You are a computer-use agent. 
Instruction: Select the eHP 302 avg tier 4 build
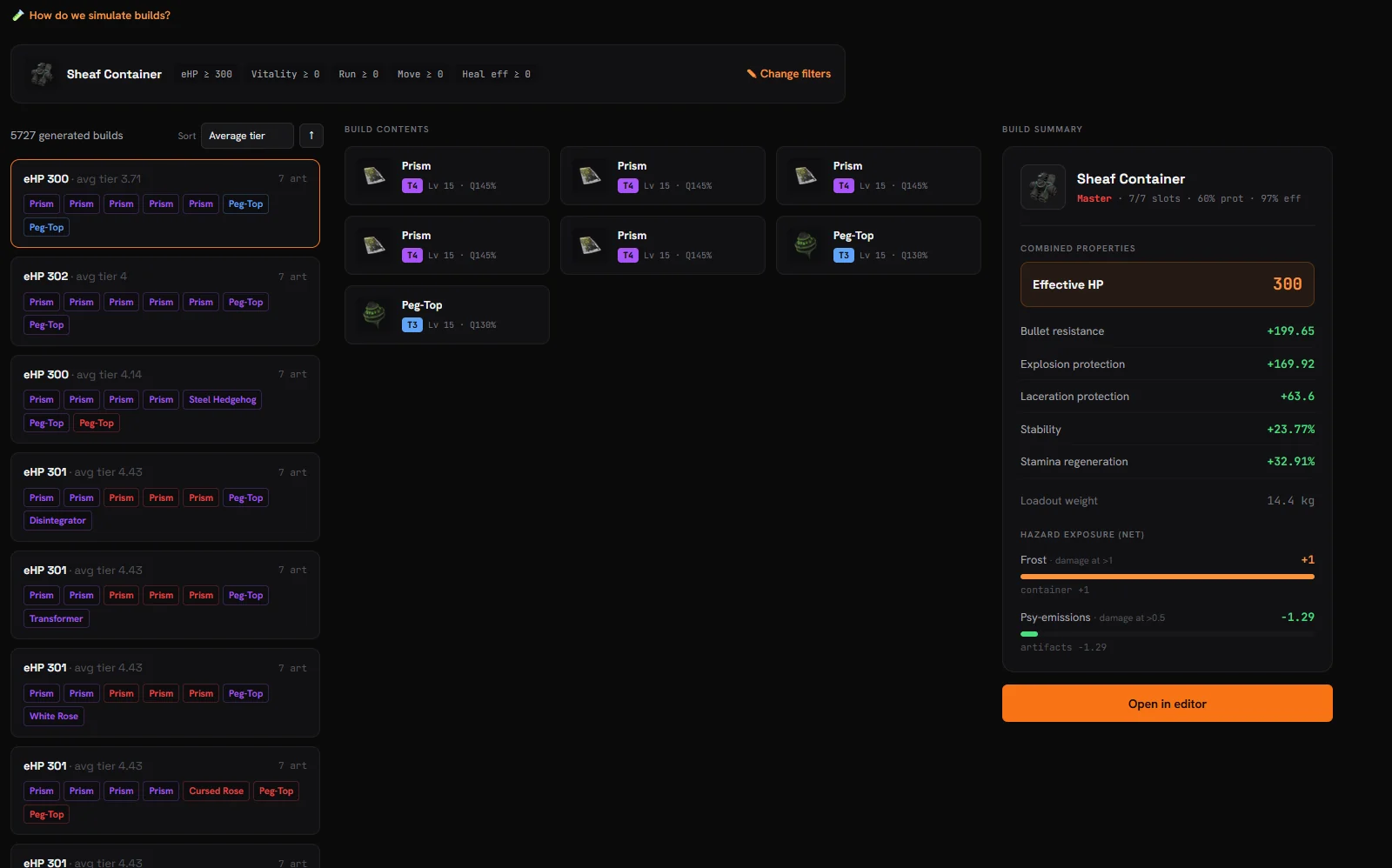tap(165, 301)
